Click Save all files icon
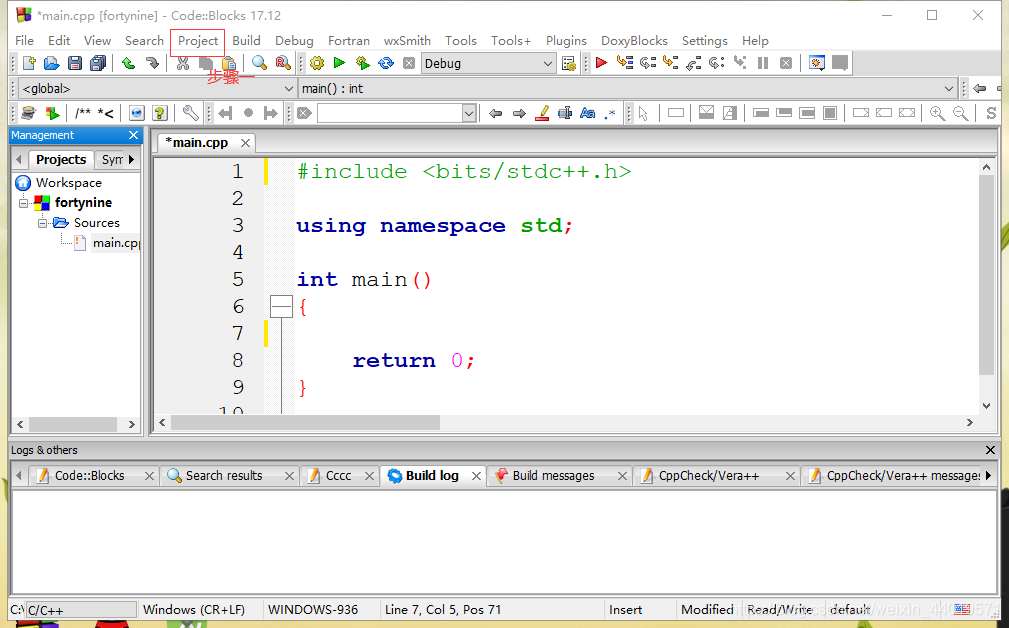The width and height of the screenshot is (1009, 628). tap(98, 63)
